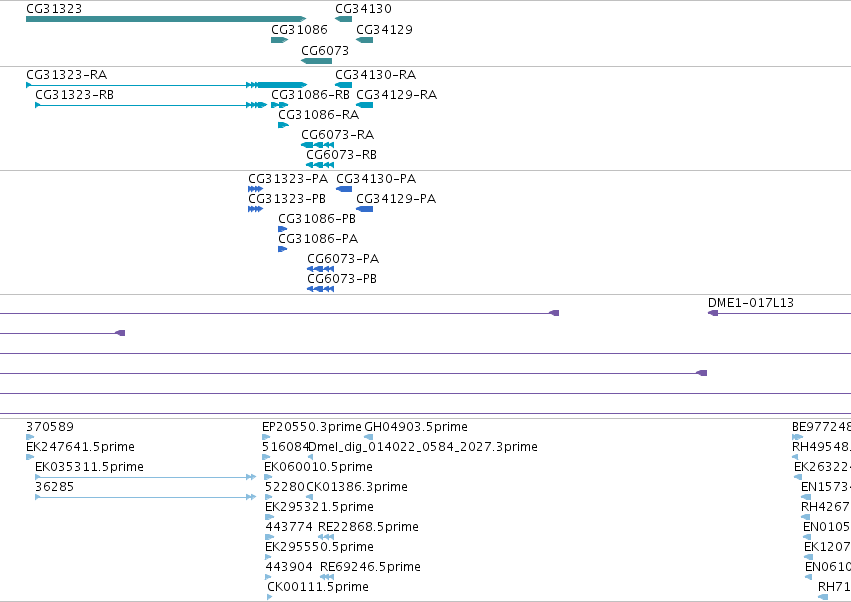Select the EP20550.3prime EST label
The height and width of the screenshot is (602, 851).
[312, 427]
